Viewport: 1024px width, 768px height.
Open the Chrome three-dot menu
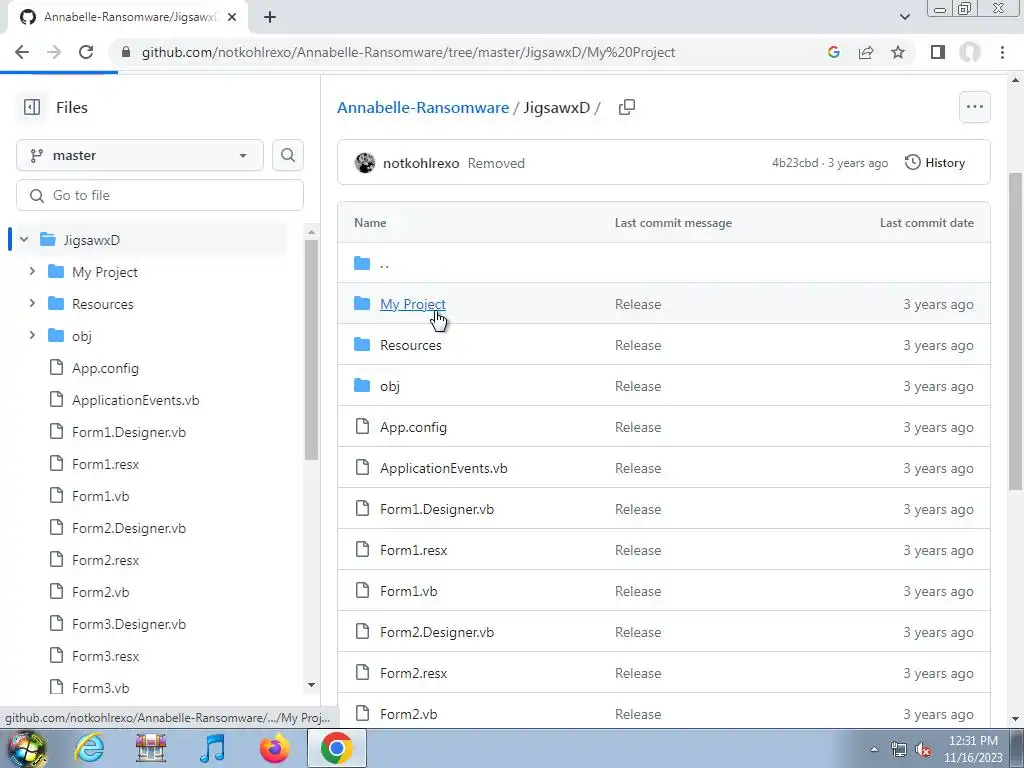click(1002, 52)
